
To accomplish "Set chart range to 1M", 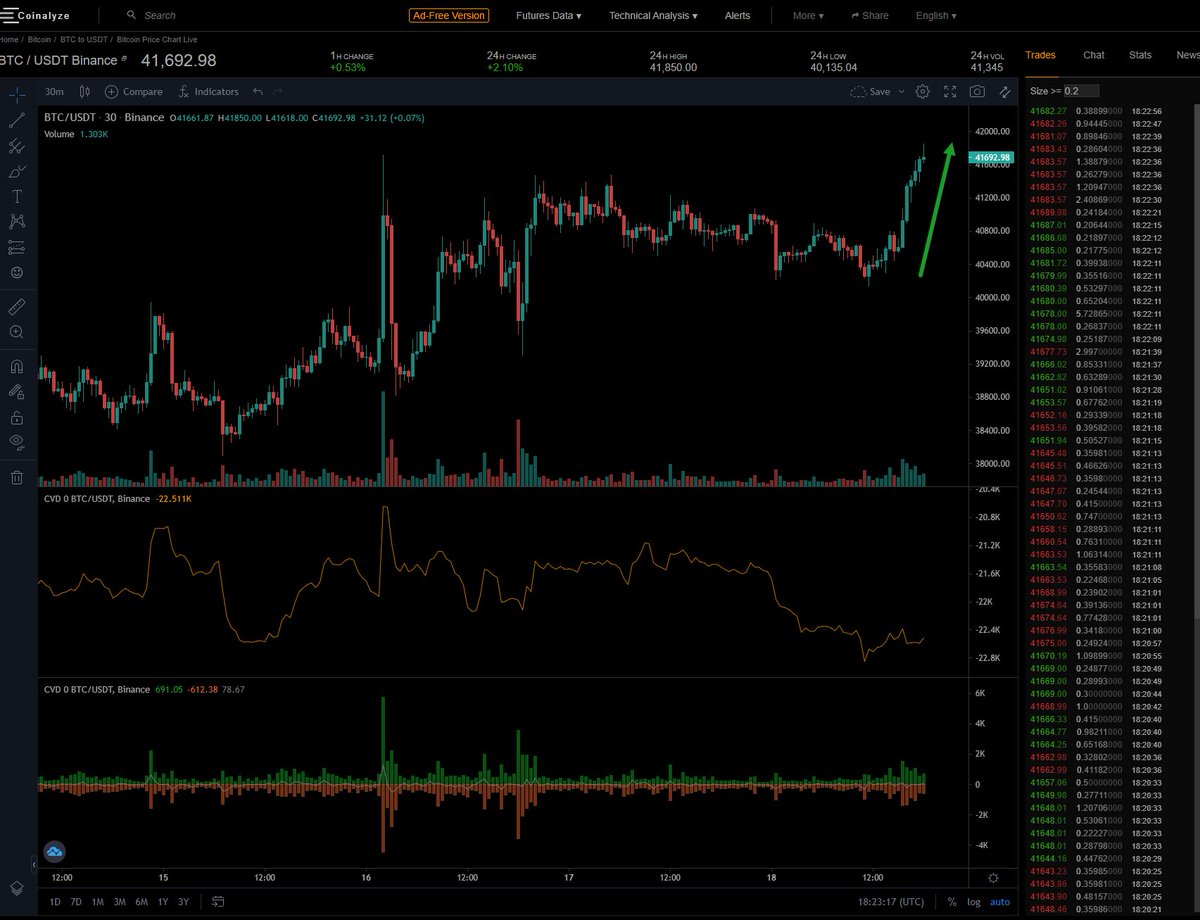I will tap(98, 902).
